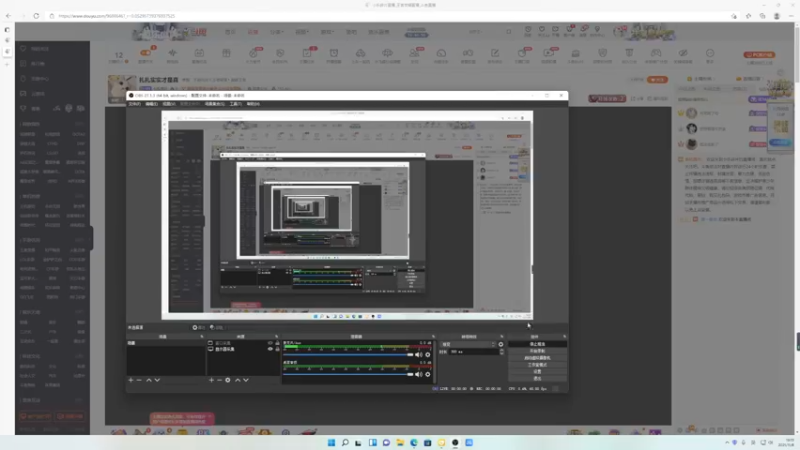Image resolution: width=800 pixels, height=450 pixels.
Task: Collapse the Douyu left sidebar handle
Action: [91, 238]
